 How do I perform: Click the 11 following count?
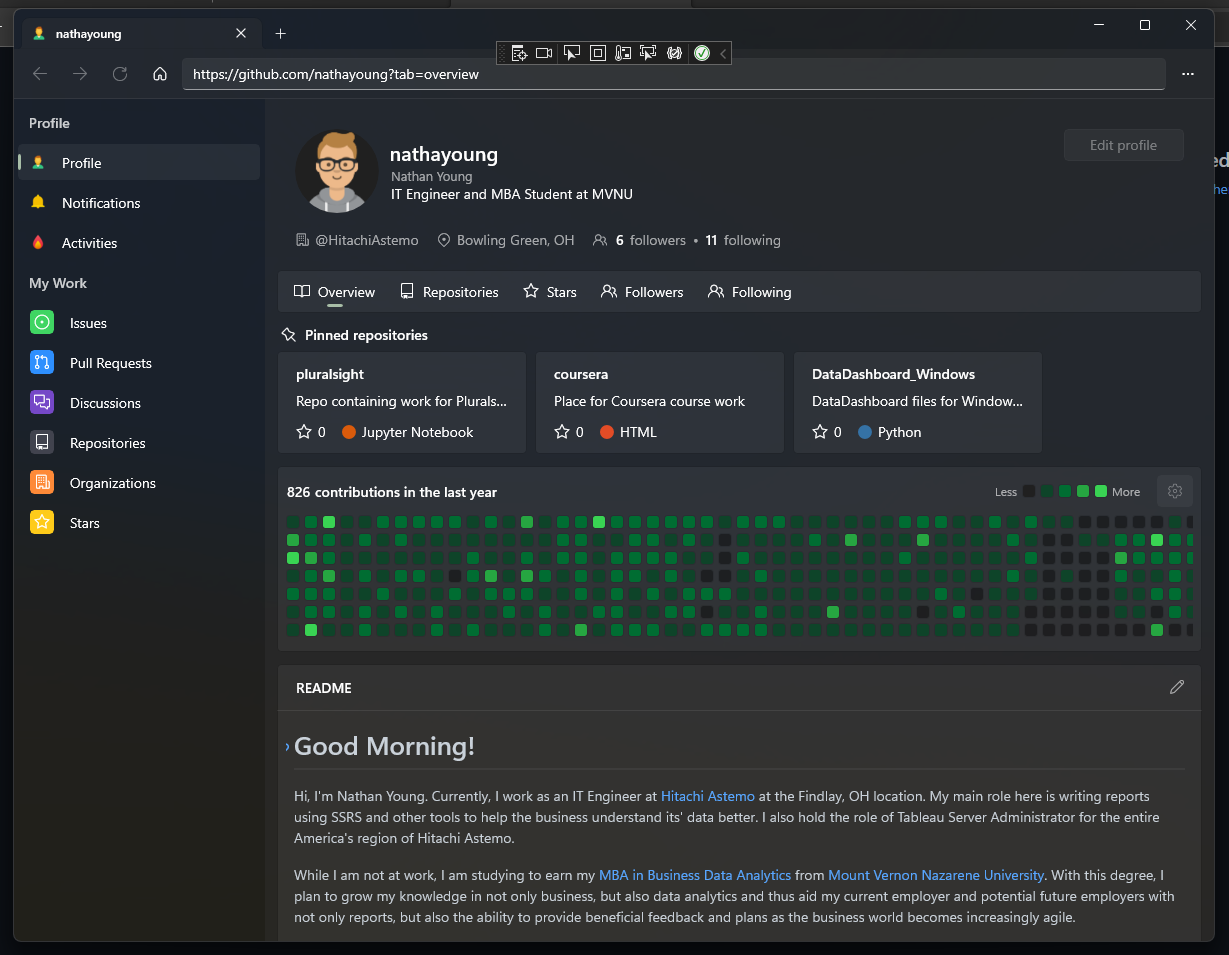(743, 240)
